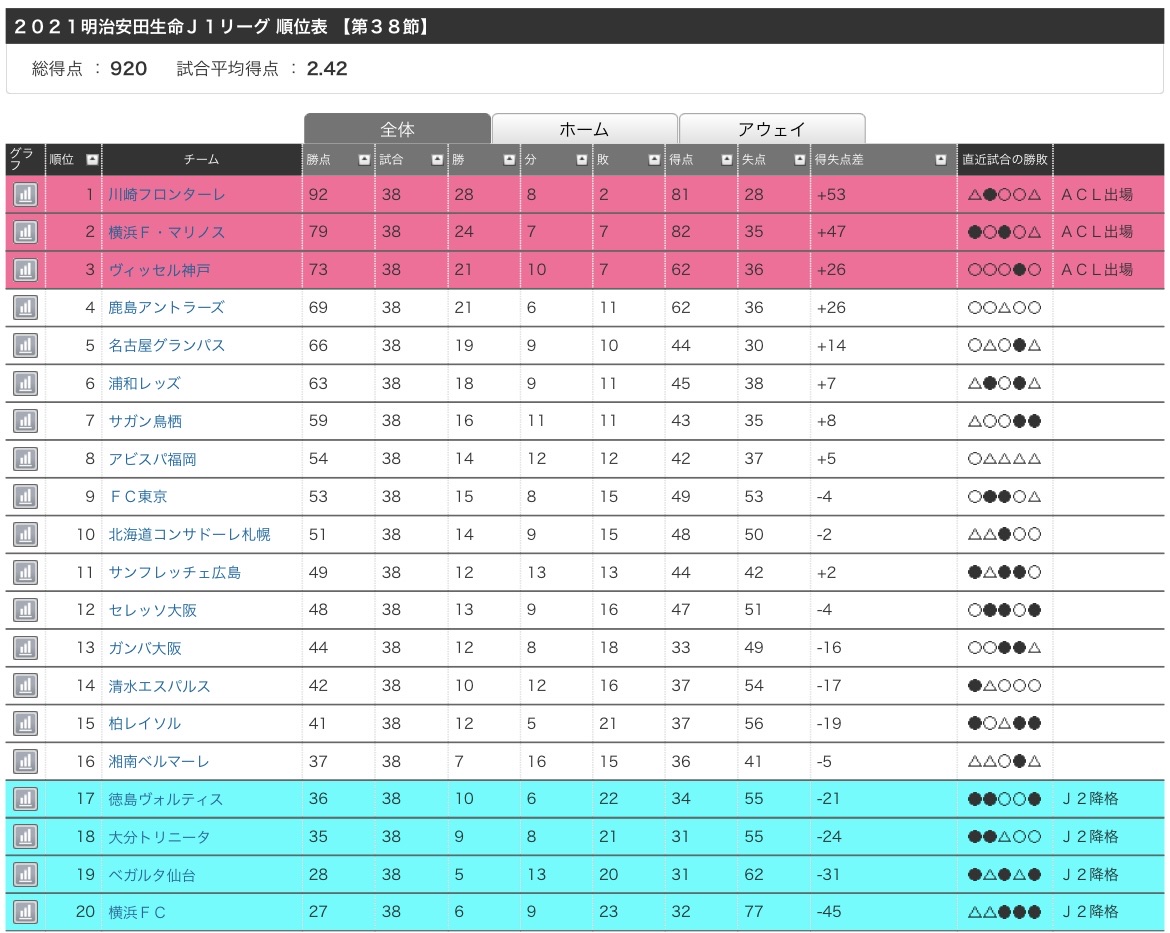Open graph icon for サンフレッチェ広島 row

(x=25, y=572)
